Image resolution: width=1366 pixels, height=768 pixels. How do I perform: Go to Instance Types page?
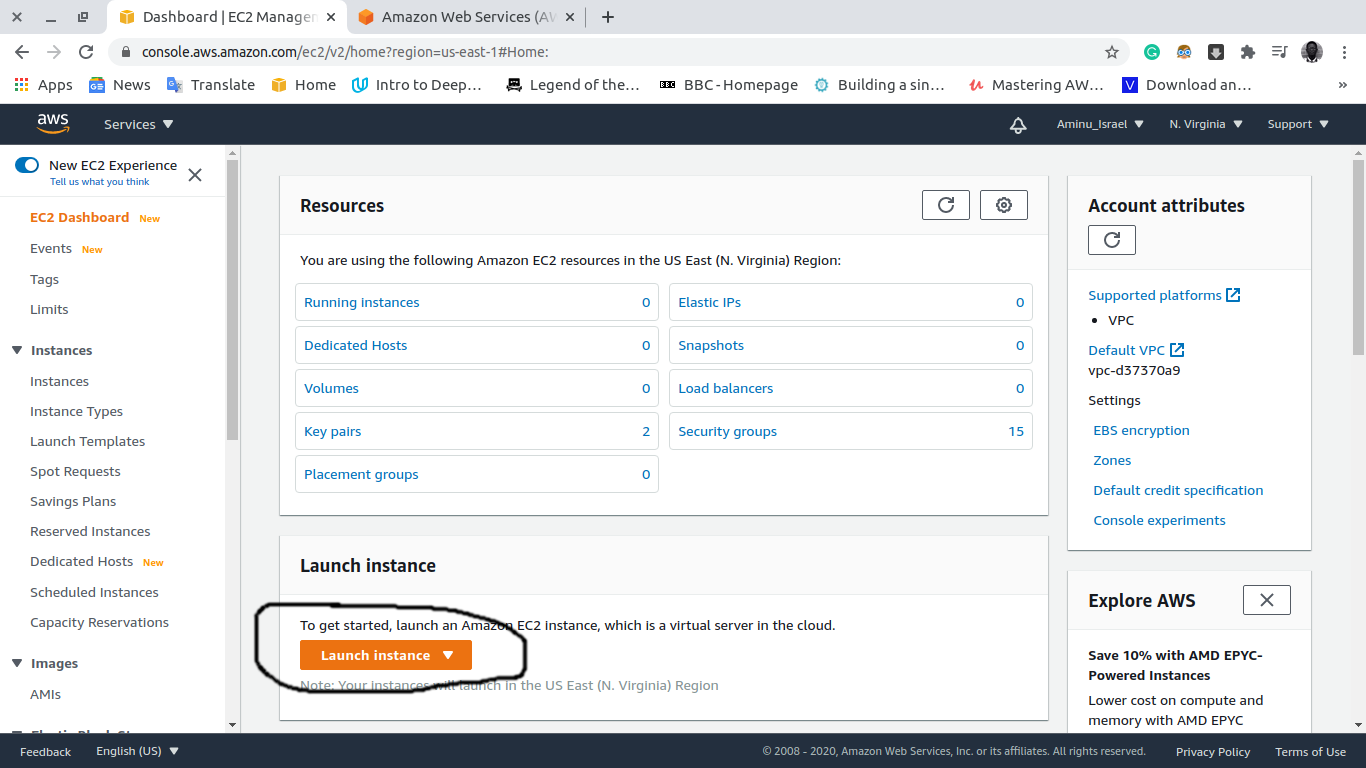click(x=76, y=411)
